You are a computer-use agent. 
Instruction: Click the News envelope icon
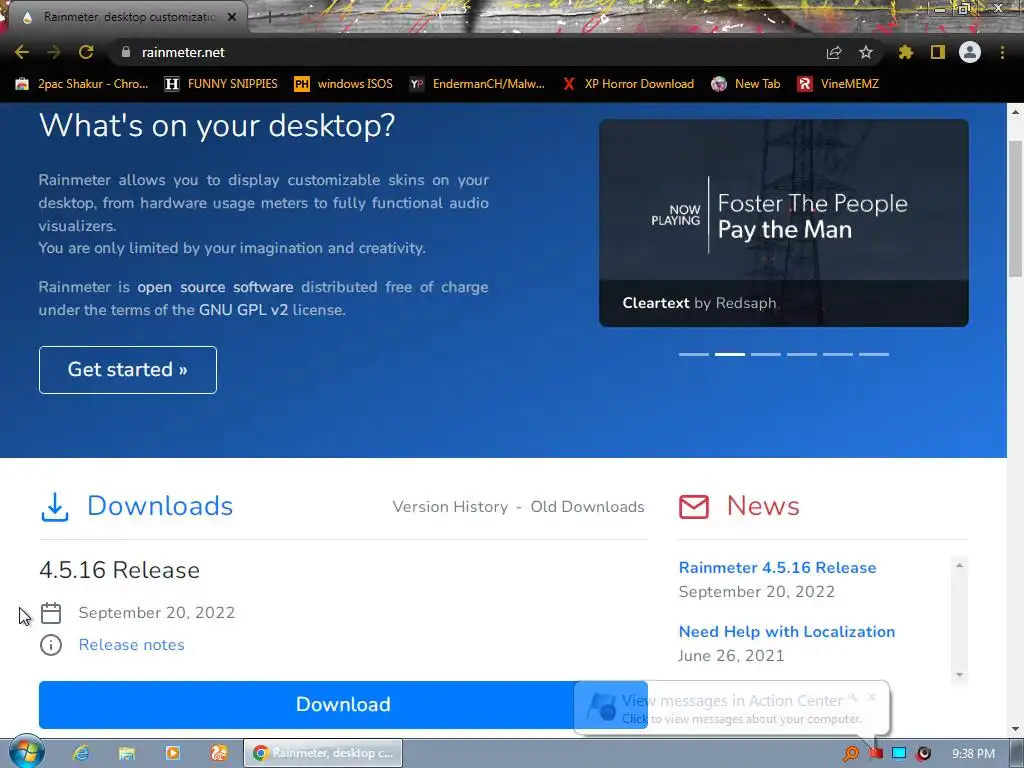[x=694, y=507]
